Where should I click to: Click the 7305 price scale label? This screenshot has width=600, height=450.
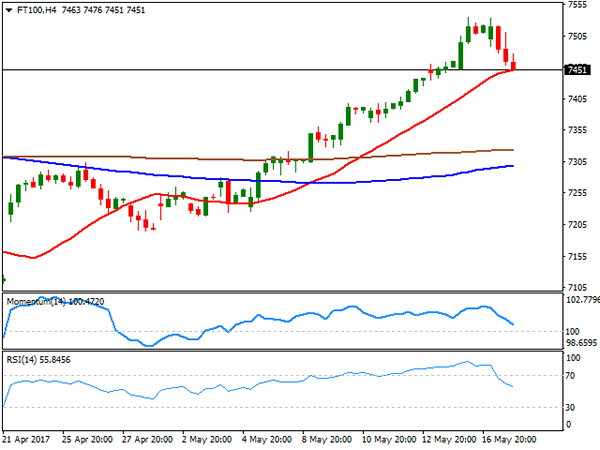pos(577,162)
